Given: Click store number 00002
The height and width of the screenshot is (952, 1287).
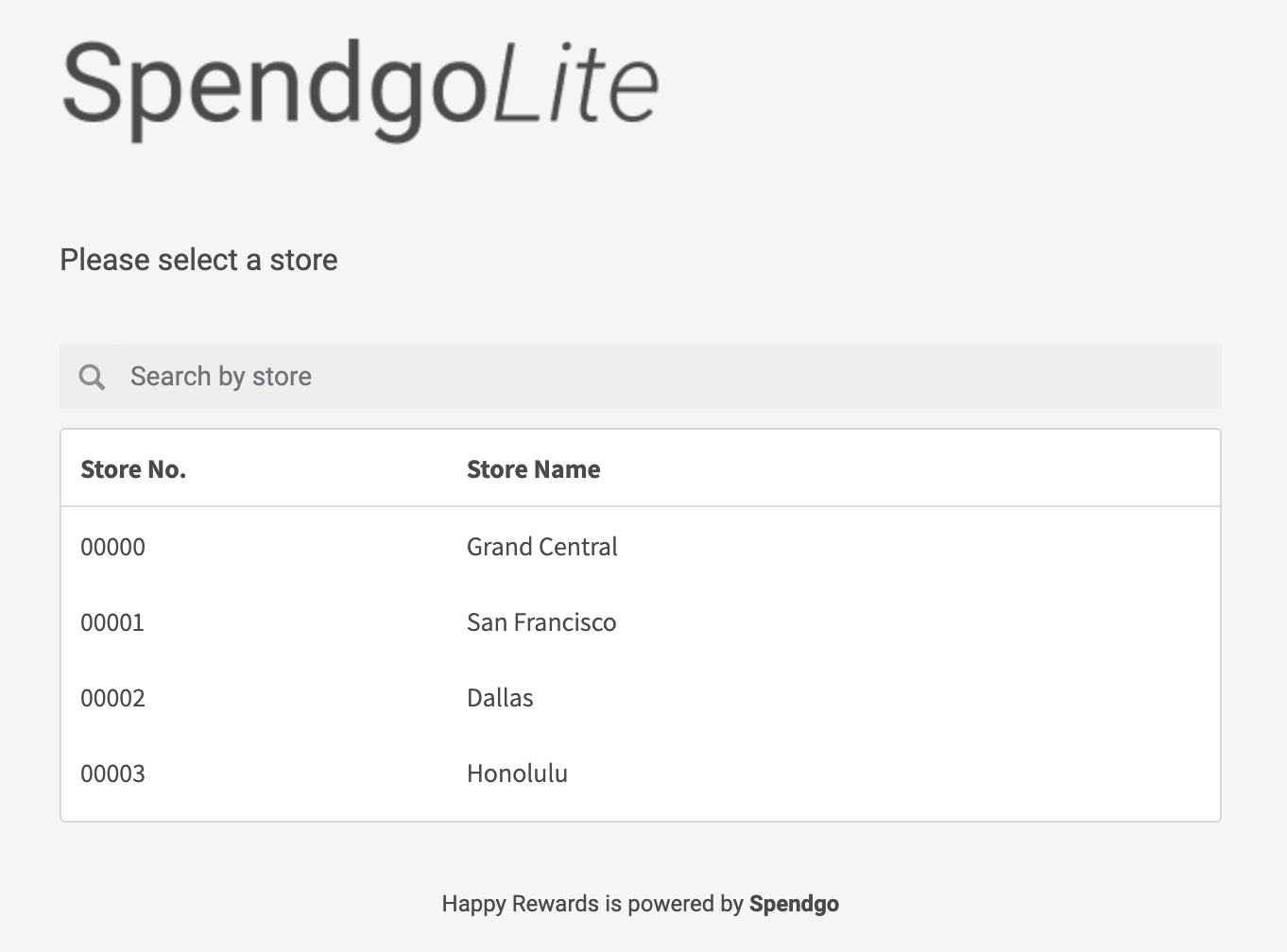Looking at the screenshot, I should pyautogui.click(x=112, y=698).
